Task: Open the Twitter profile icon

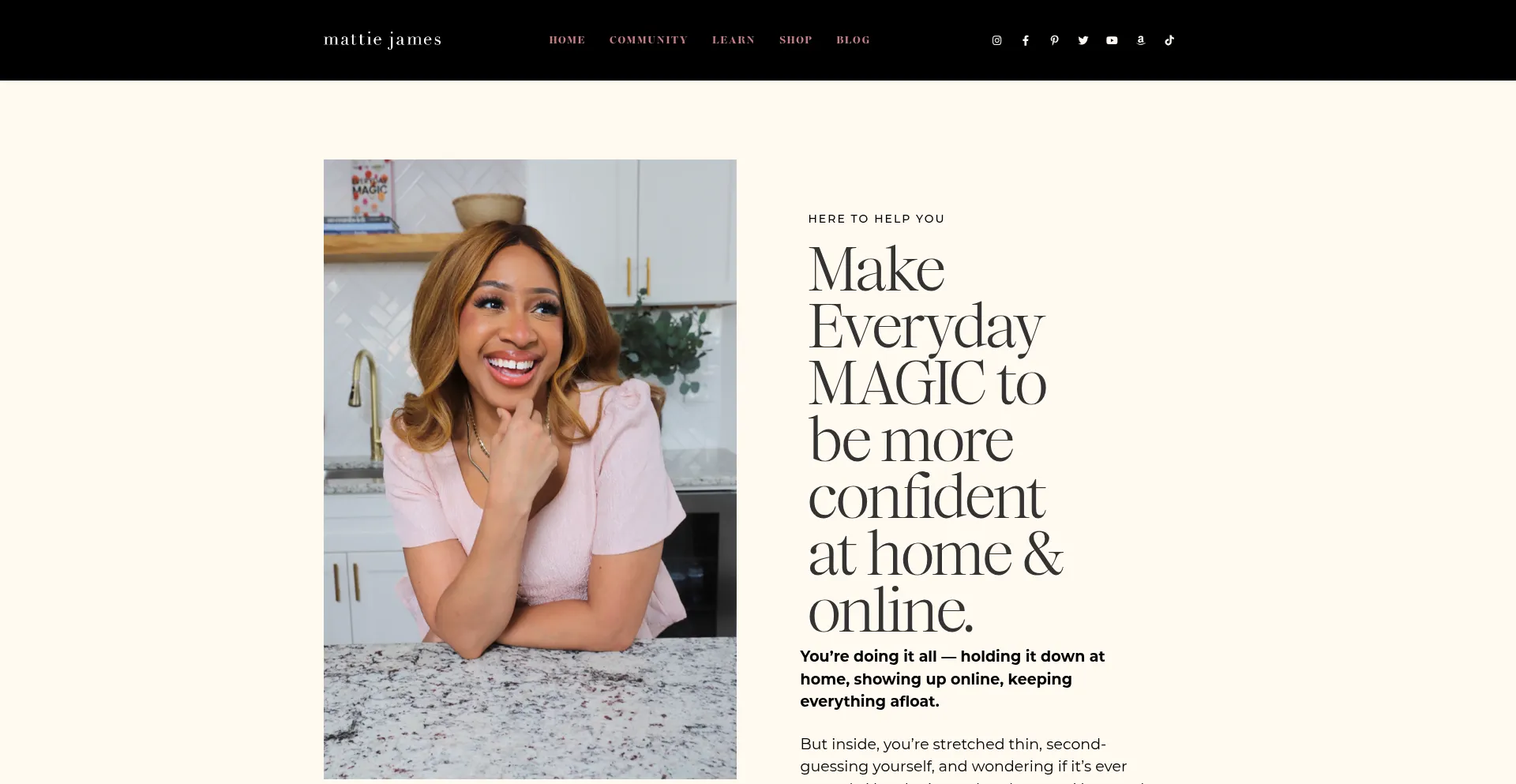Action: tap(1083, 39)
